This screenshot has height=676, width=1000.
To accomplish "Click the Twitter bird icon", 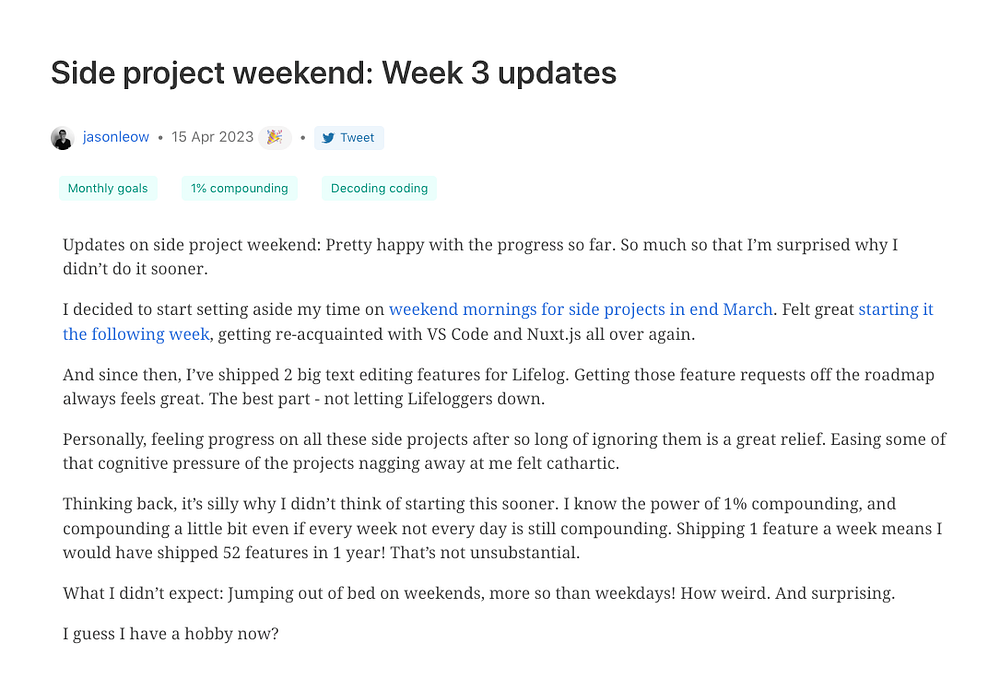I will pyautogui.click(x=328, y=138).
